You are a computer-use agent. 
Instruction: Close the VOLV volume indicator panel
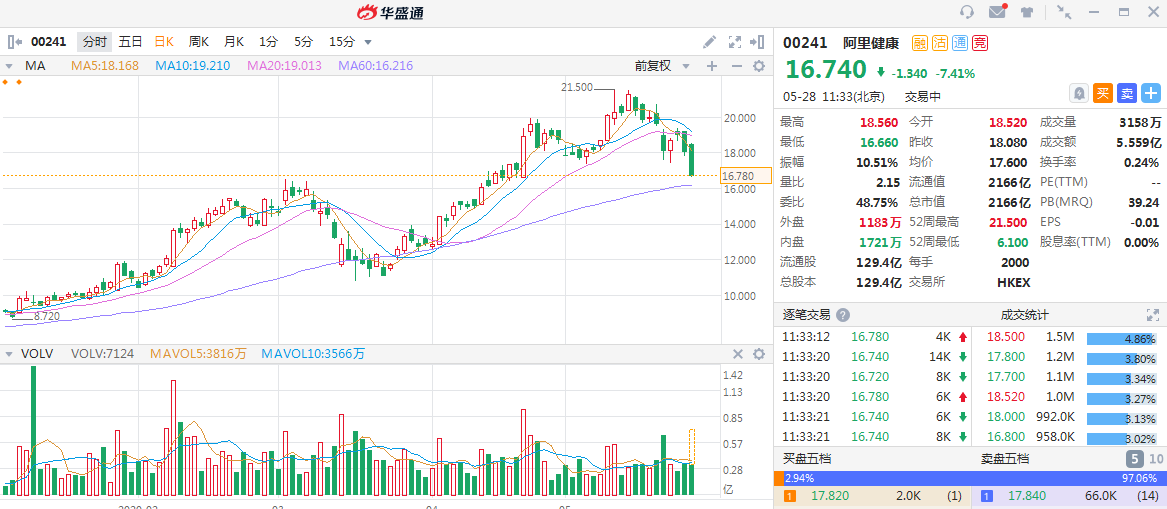[738, 354]
